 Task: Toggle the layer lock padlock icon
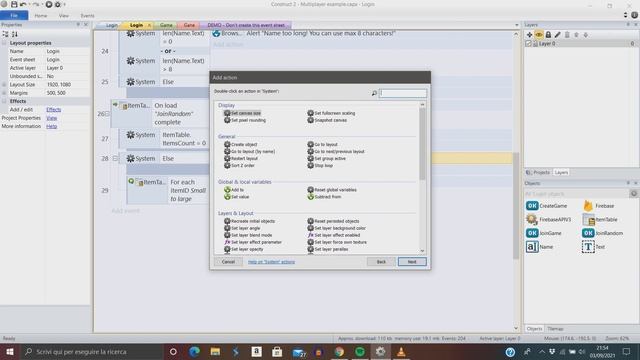pos(548,35)
